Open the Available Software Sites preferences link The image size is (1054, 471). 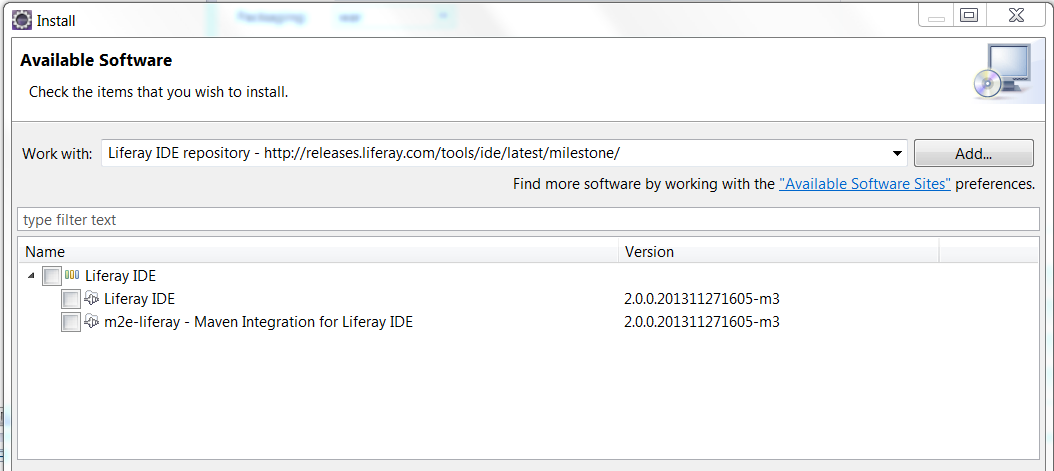pyautogui.click(x=864, y=184)
